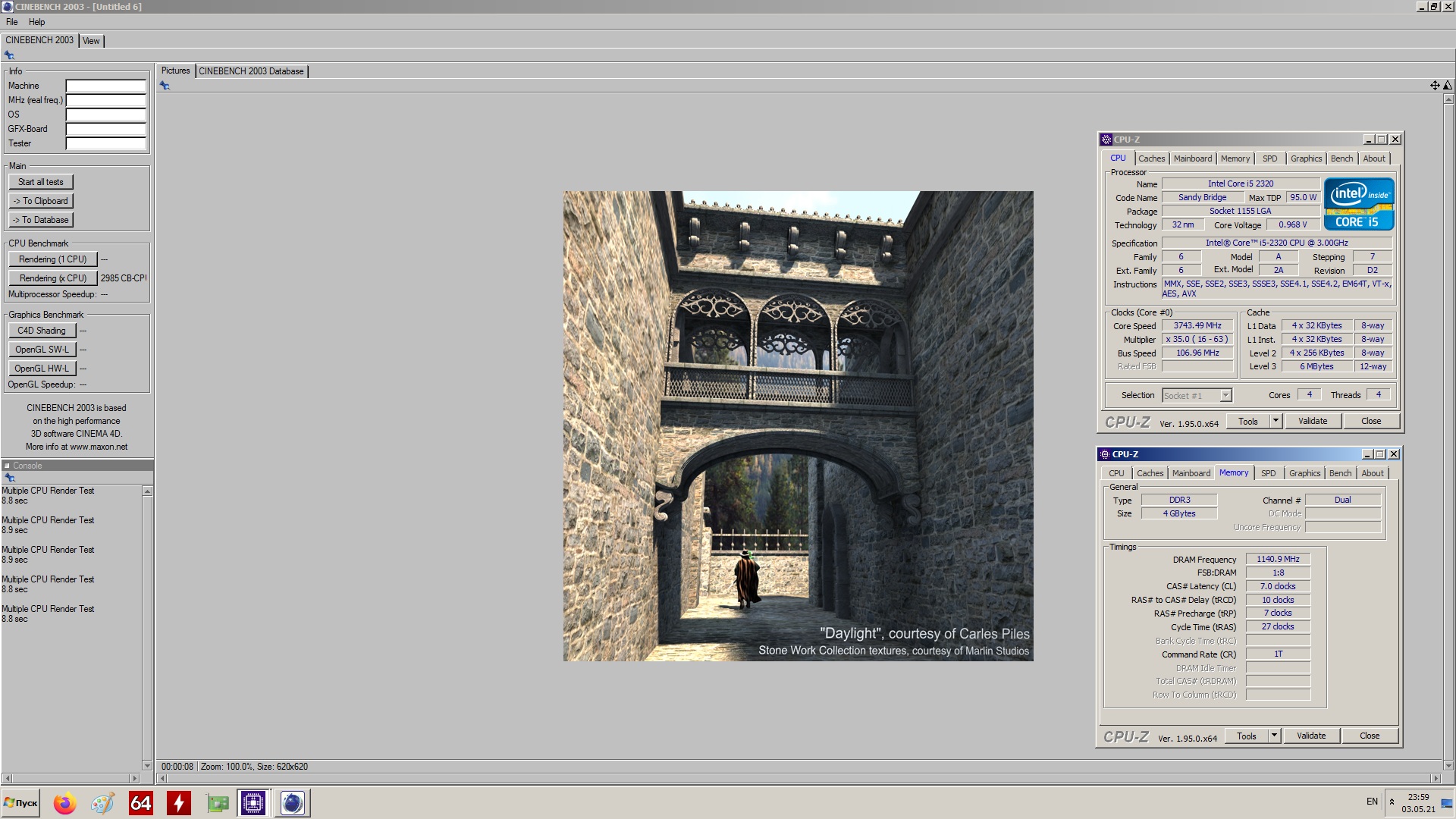The image size is (1456, 819).
Task: Open Tools dropdown arrow in bottom CPU-Z
Action: [x=1274, y=736]
